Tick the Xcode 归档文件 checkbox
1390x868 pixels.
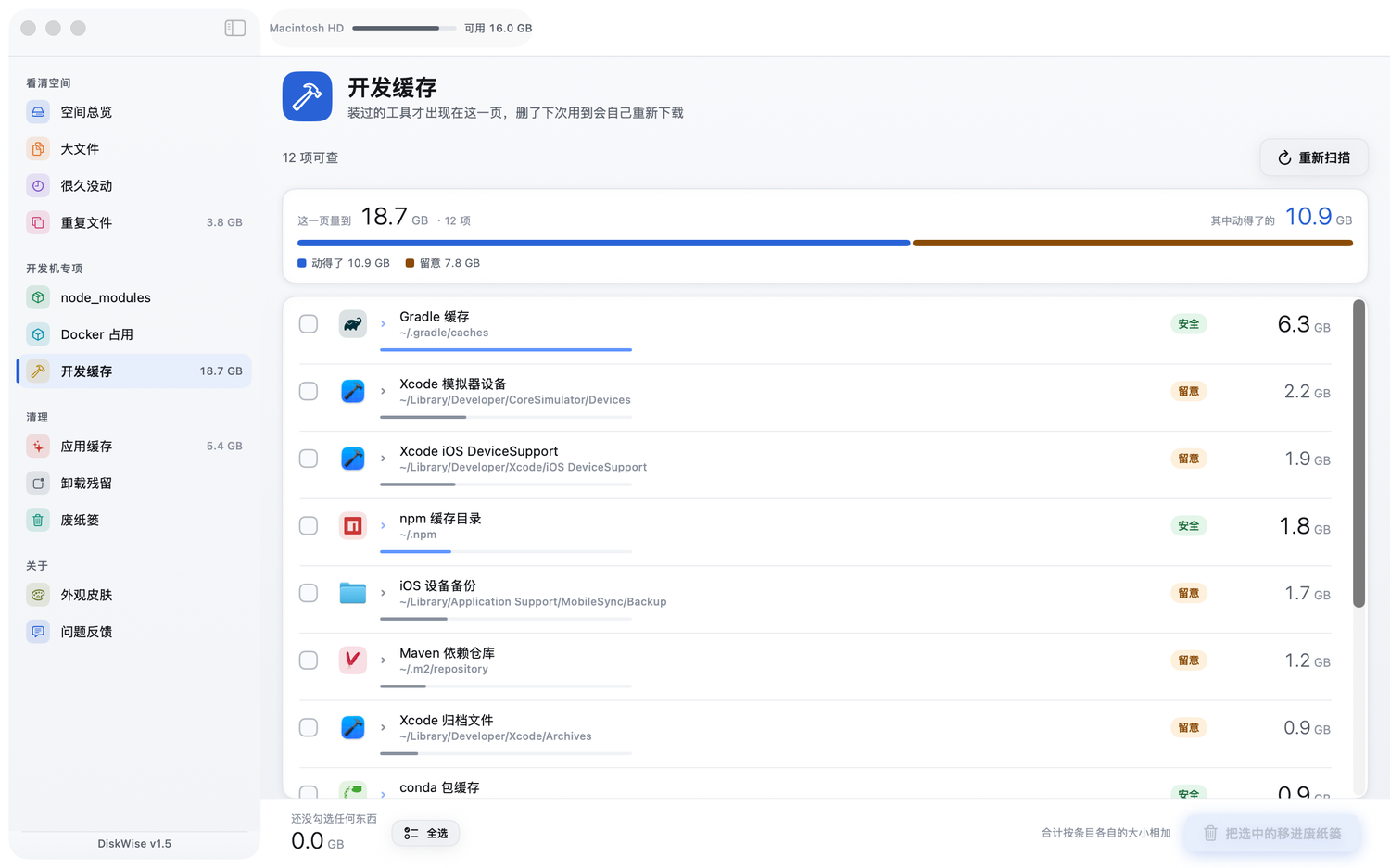pos(309,728)
